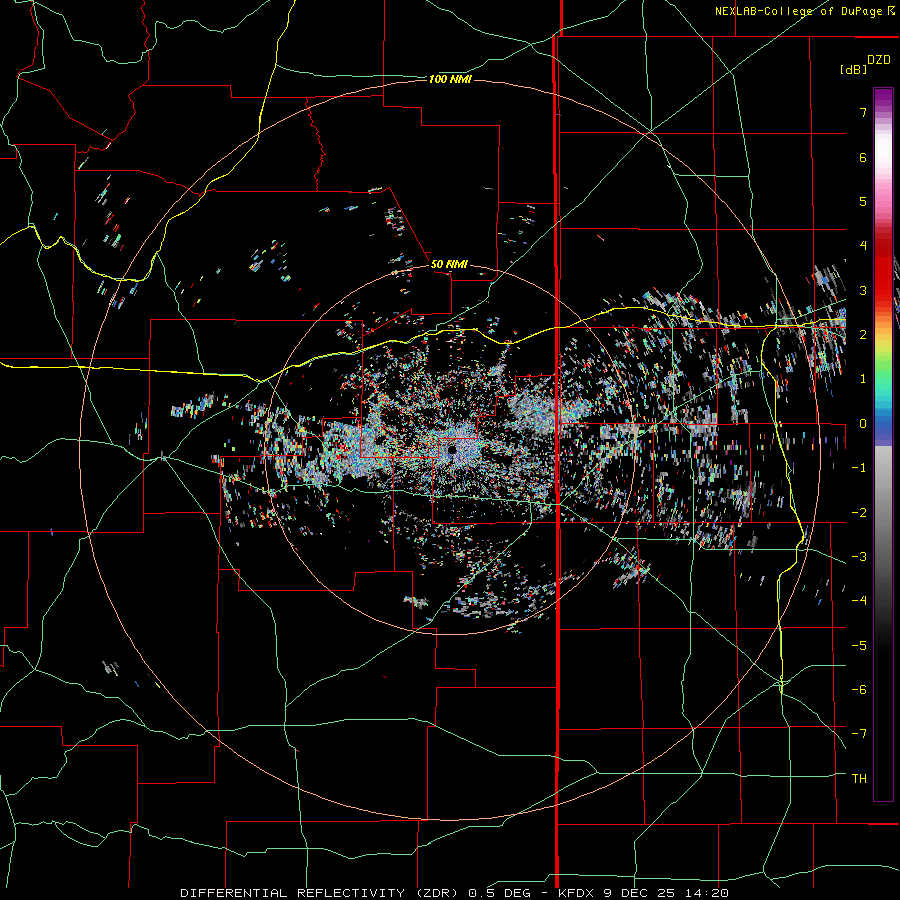Screen dimensions: 900x900
Task: Click the 50 NMI range ring label
Action: [x=449, y=264]
